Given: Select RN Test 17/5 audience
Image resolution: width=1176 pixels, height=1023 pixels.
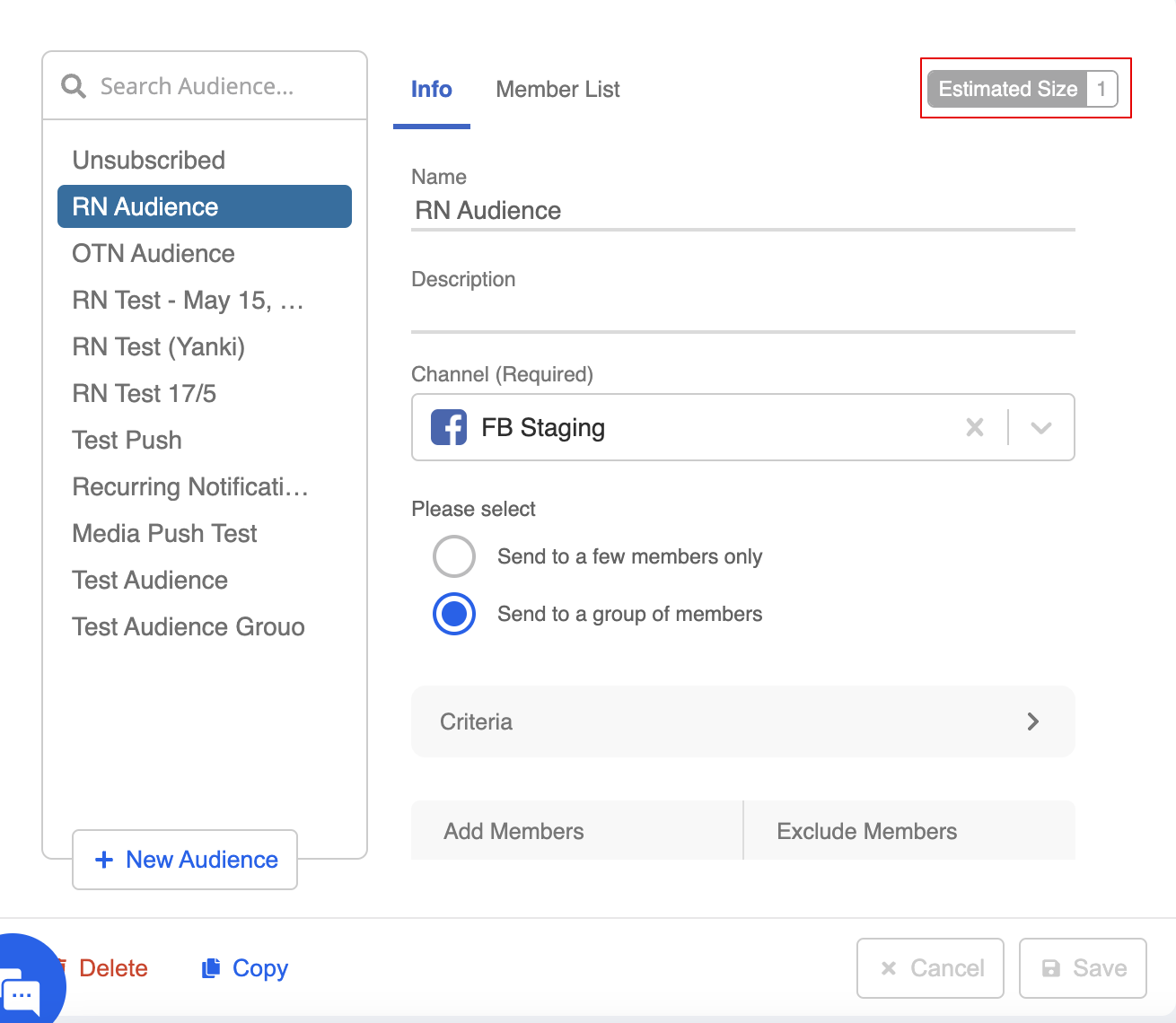Looking at the screenshot, I should (x=205, y=393).
